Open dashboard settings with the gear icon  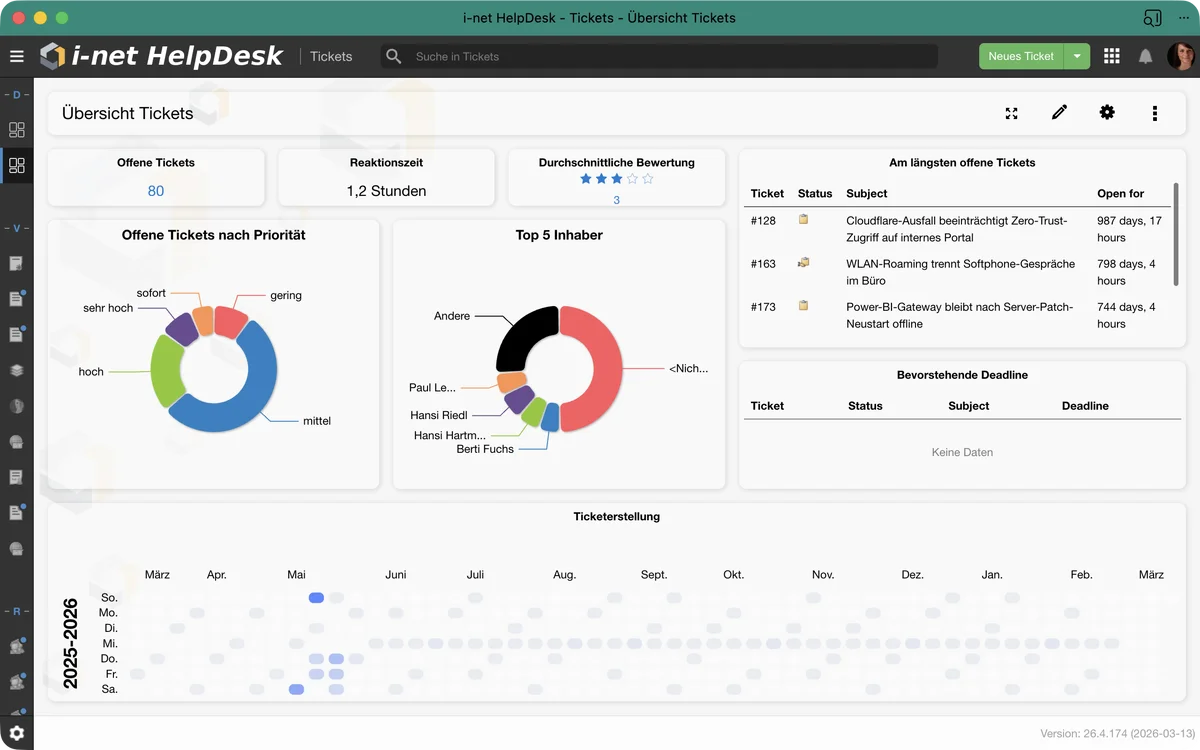[1107, 113]
